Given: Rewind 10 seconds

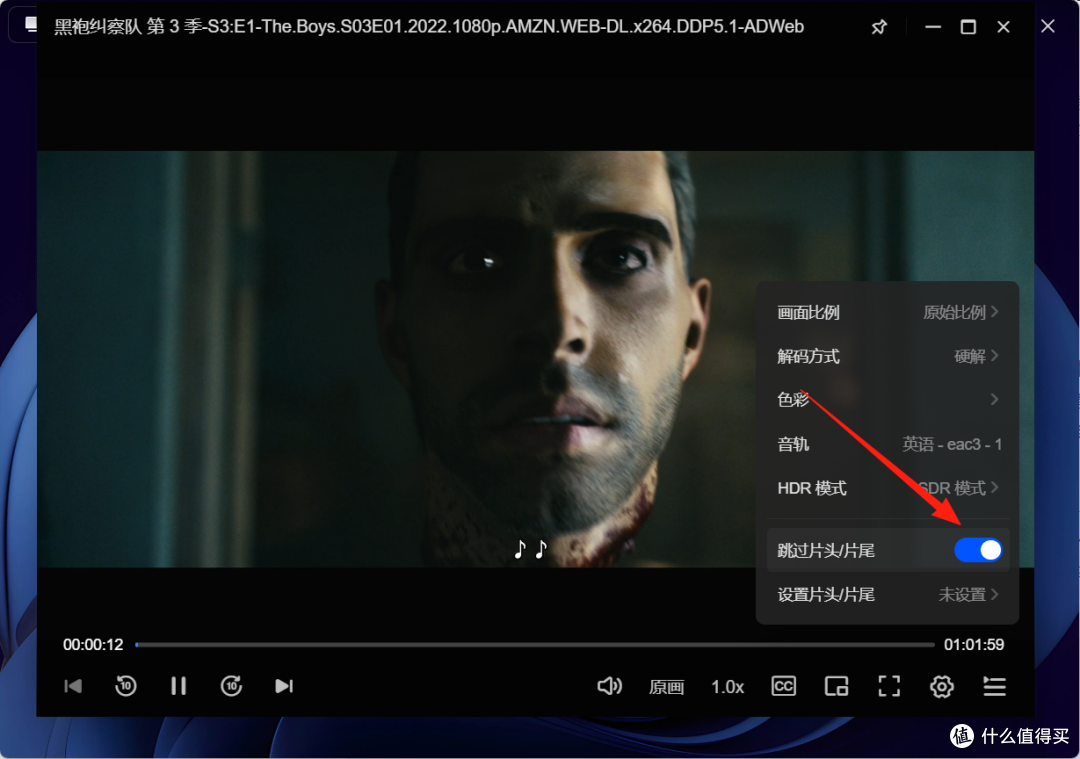Looking at the screenshot, I should (125, 686).
